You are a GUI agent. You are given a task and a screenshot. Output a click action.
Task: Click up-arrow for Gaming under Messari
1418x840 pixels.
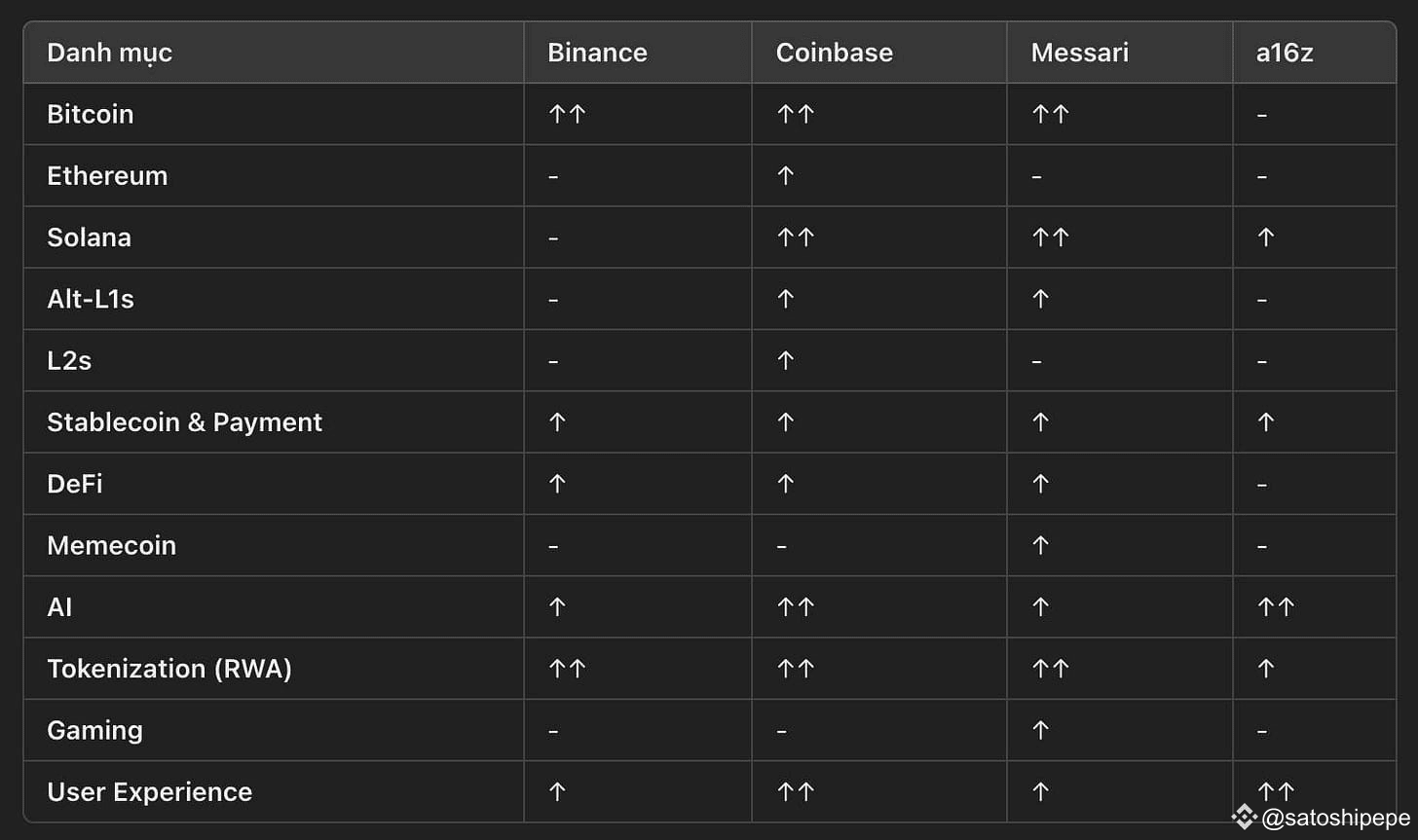click(x=1040, y=730)
